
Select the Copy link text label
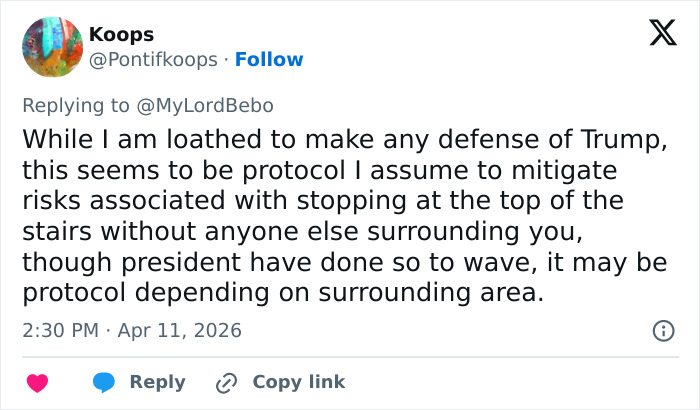[x=298, y=382]
